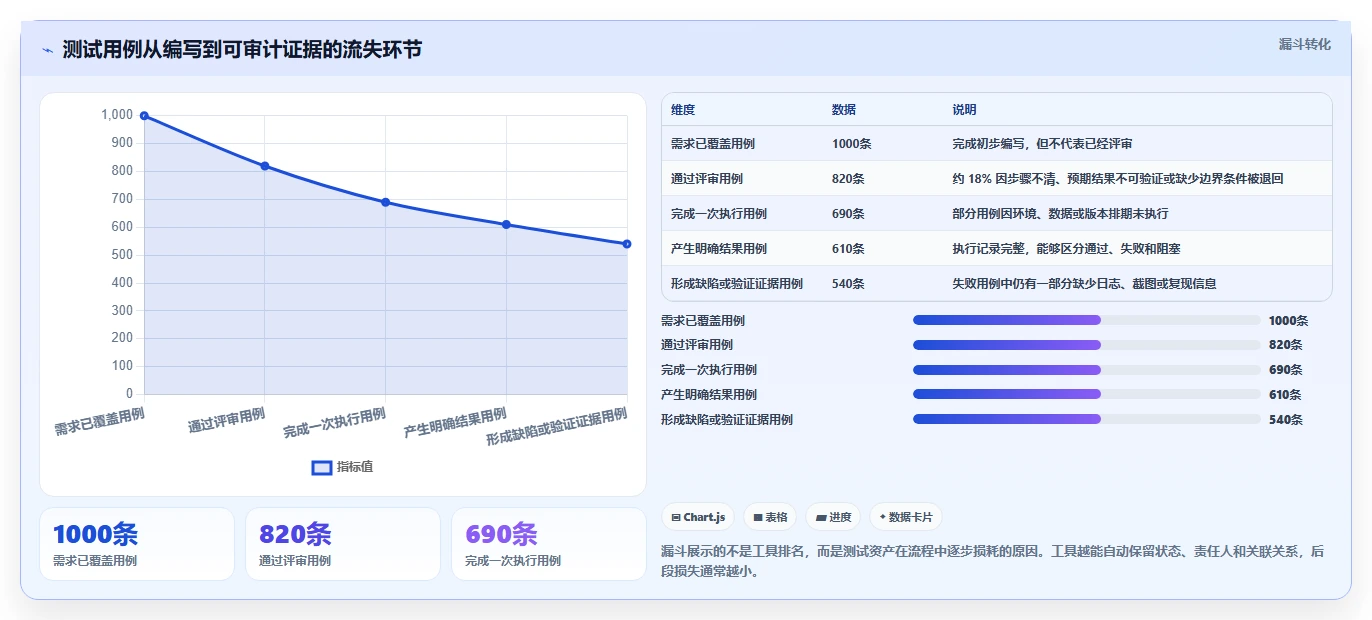Viewport: 1372px width, 620px height.
Task: Click the 完成初步编写，但不代表已经评审 description cell
Action: tap(1043, 144)
